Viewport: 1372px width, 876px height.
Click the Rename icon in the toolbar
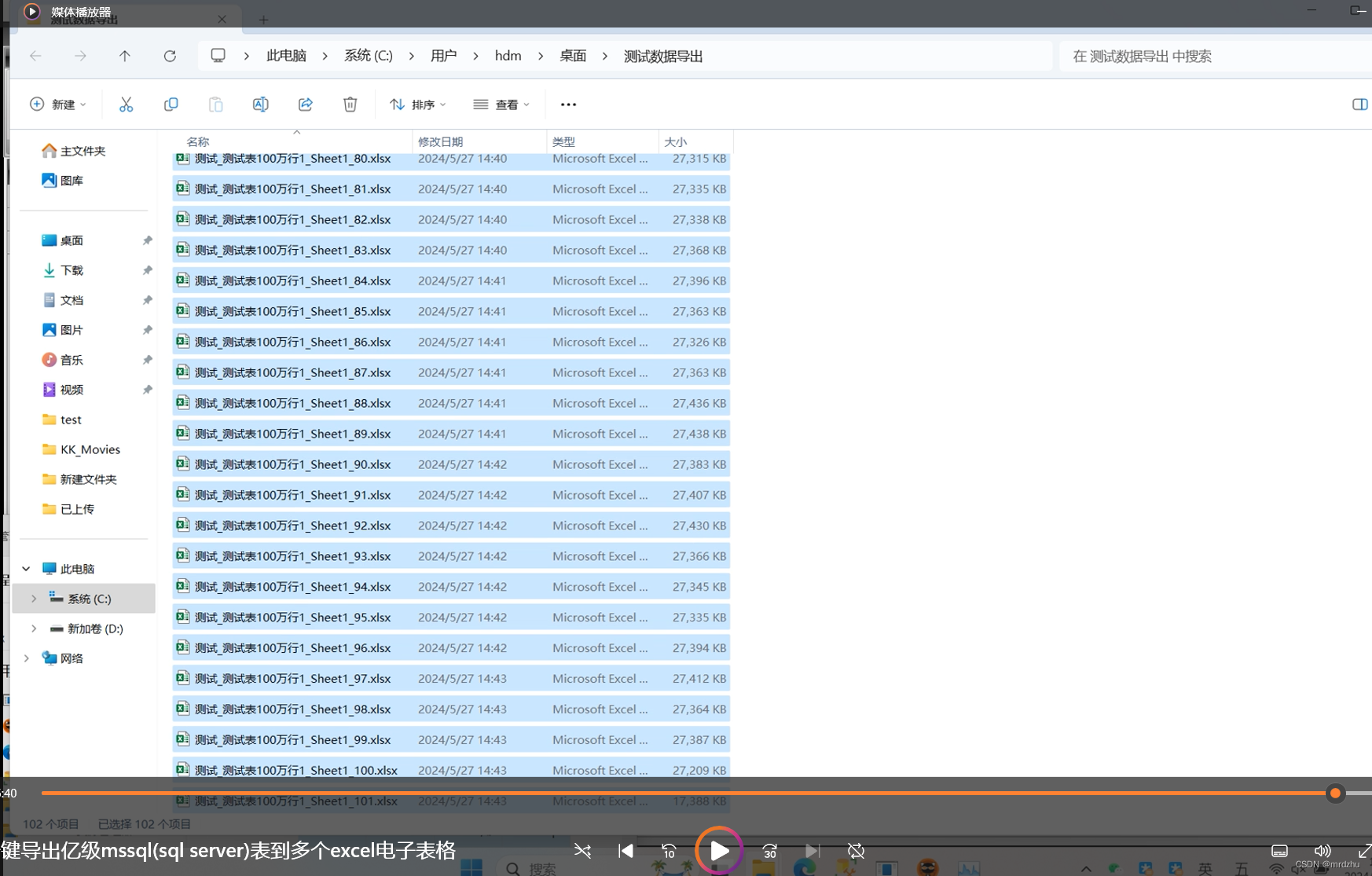(260, 104)
